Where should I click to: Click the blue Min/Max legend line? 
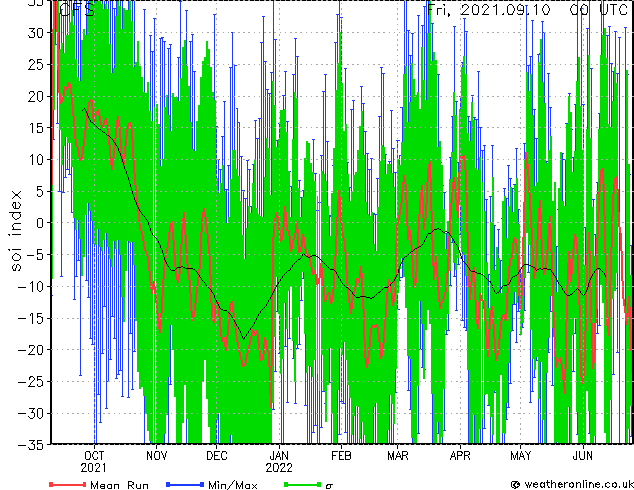pyautogui.click(x=185, y=484)
